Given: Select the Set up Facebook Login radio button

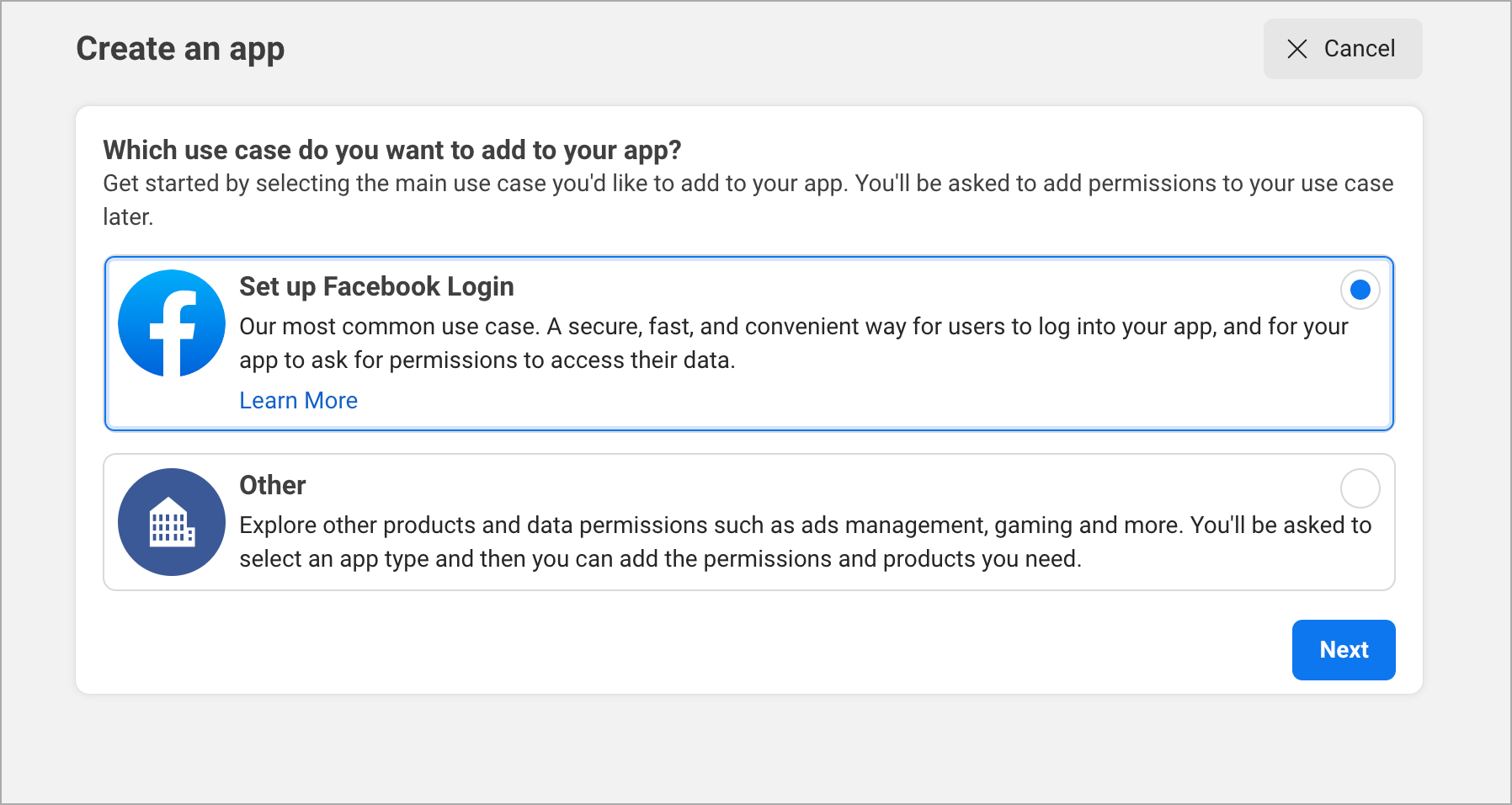Looking at the screenshot, I should click(1360, 290).
